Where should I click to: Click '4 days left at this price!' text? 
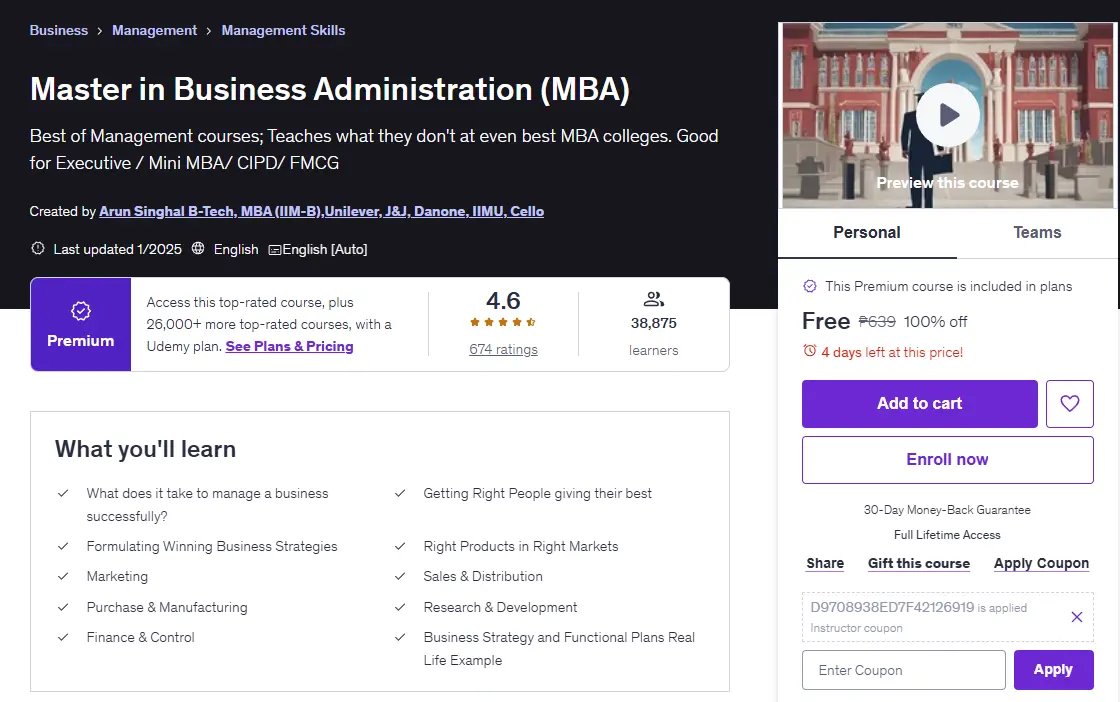892,352
